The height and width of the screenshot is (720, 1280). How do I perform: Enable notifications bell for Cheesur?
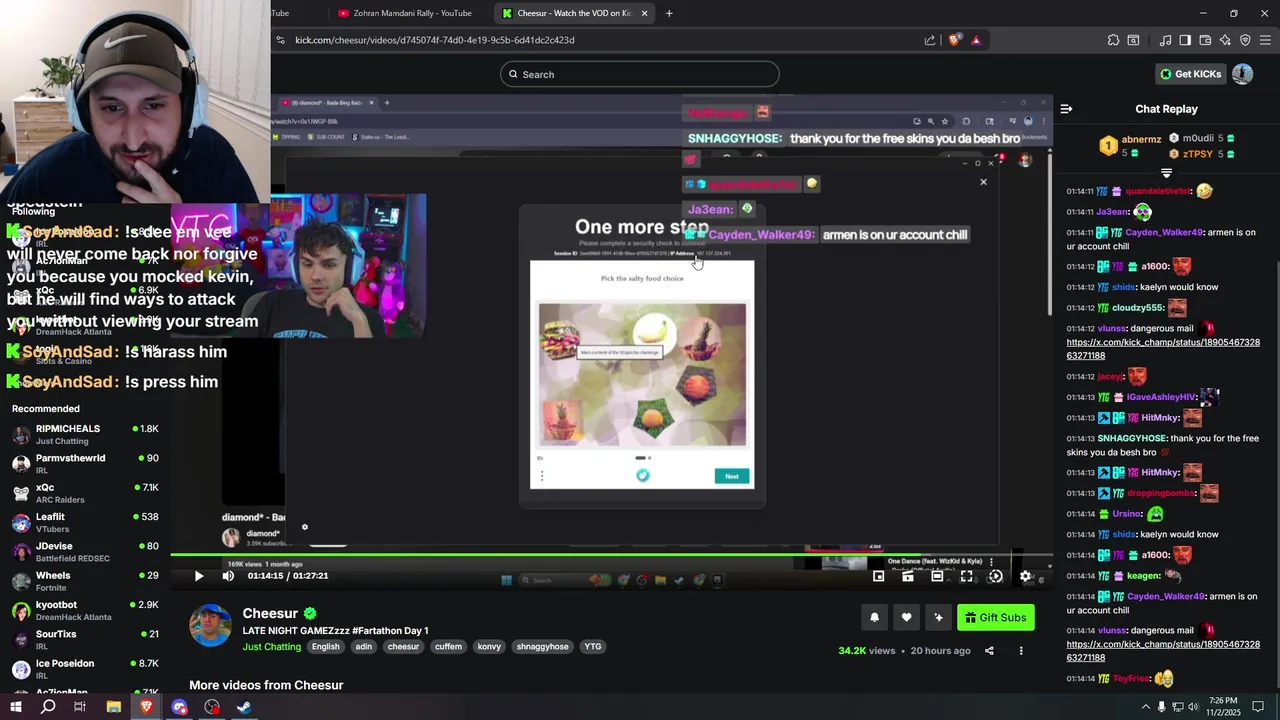click(x=874, y=618)
